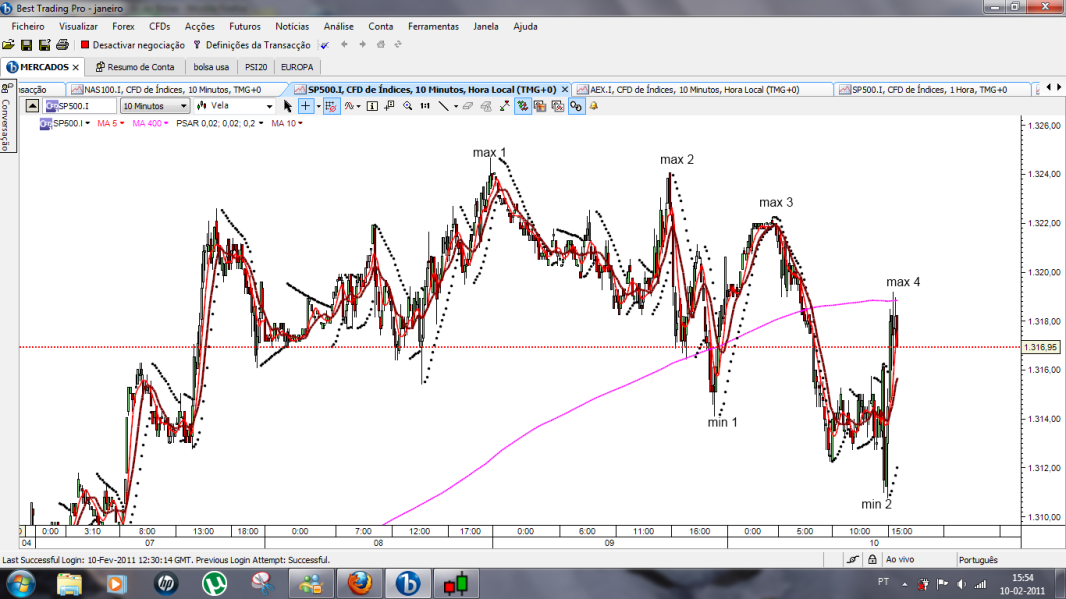1066x599 pixels.
Task: Collapse the chart toolbar up-arrow button
Action: click(x=32, y=106)
